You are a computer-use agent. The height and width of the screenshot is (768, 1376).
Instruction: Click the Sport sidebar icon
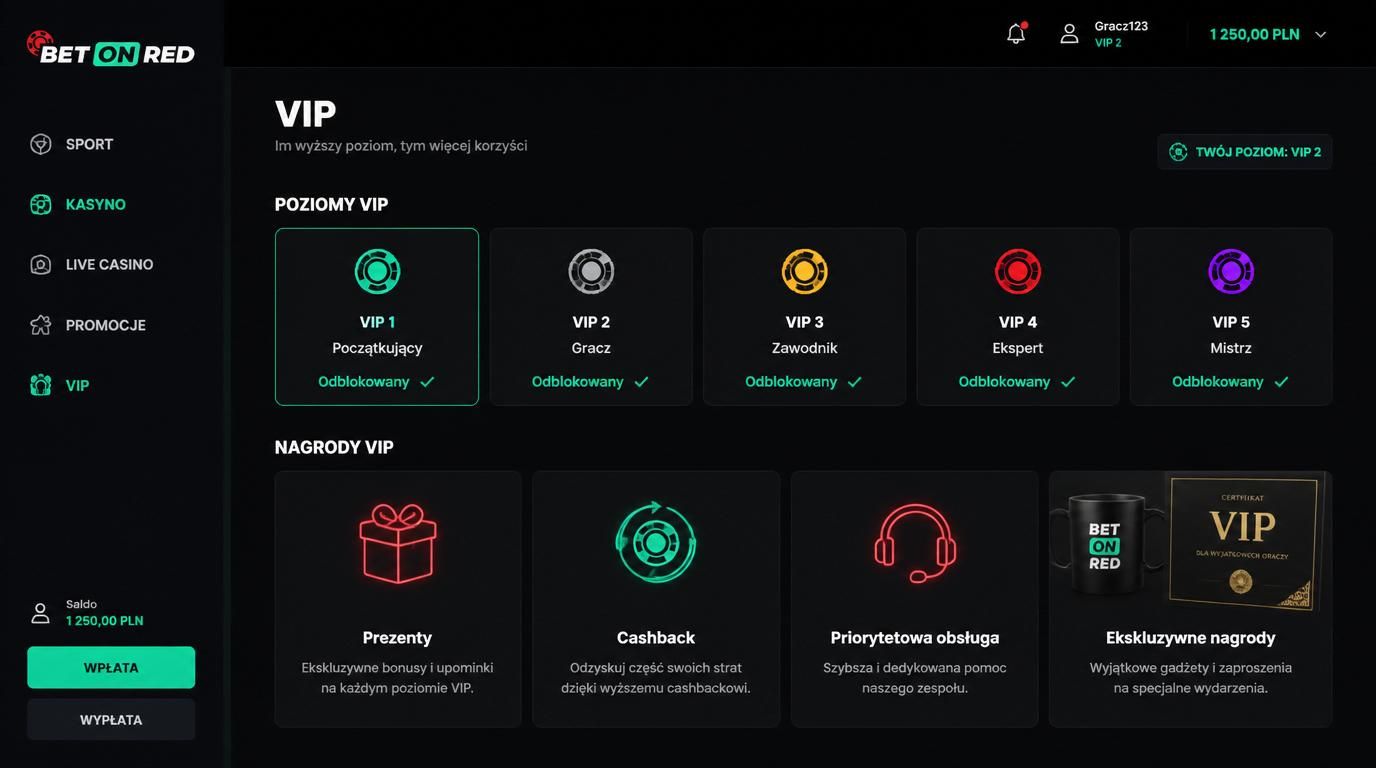[x=40, y=144]
